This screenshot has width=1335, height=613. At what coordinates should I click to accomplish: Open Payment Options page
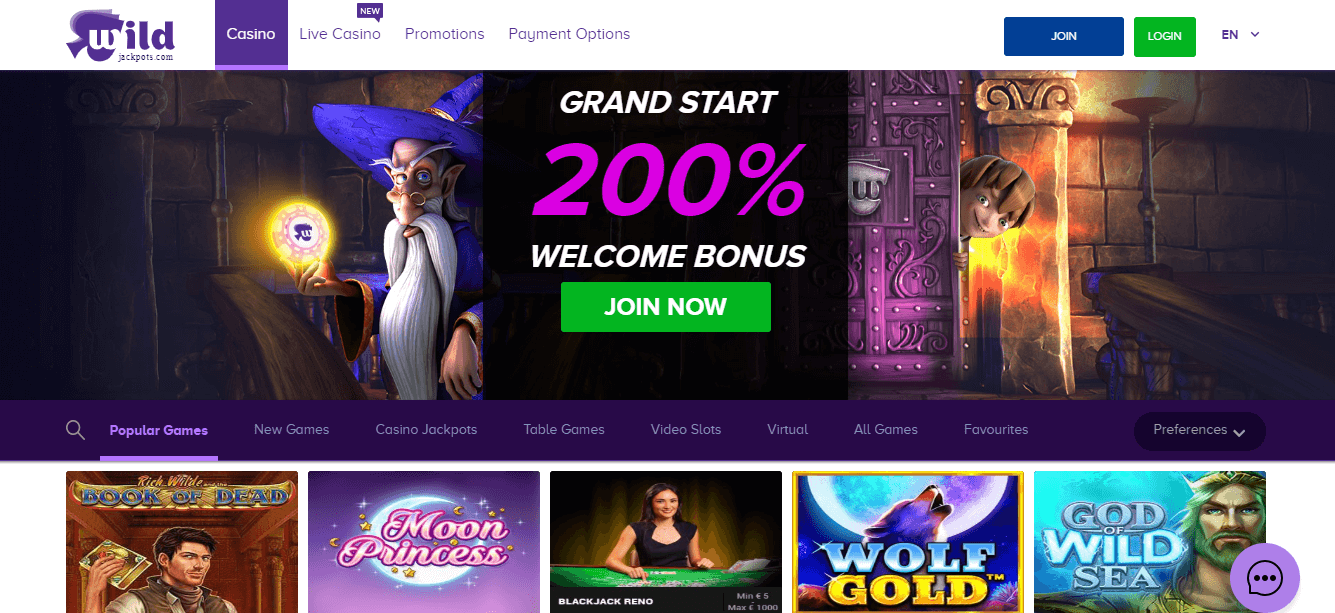click(x=569, y=34)
